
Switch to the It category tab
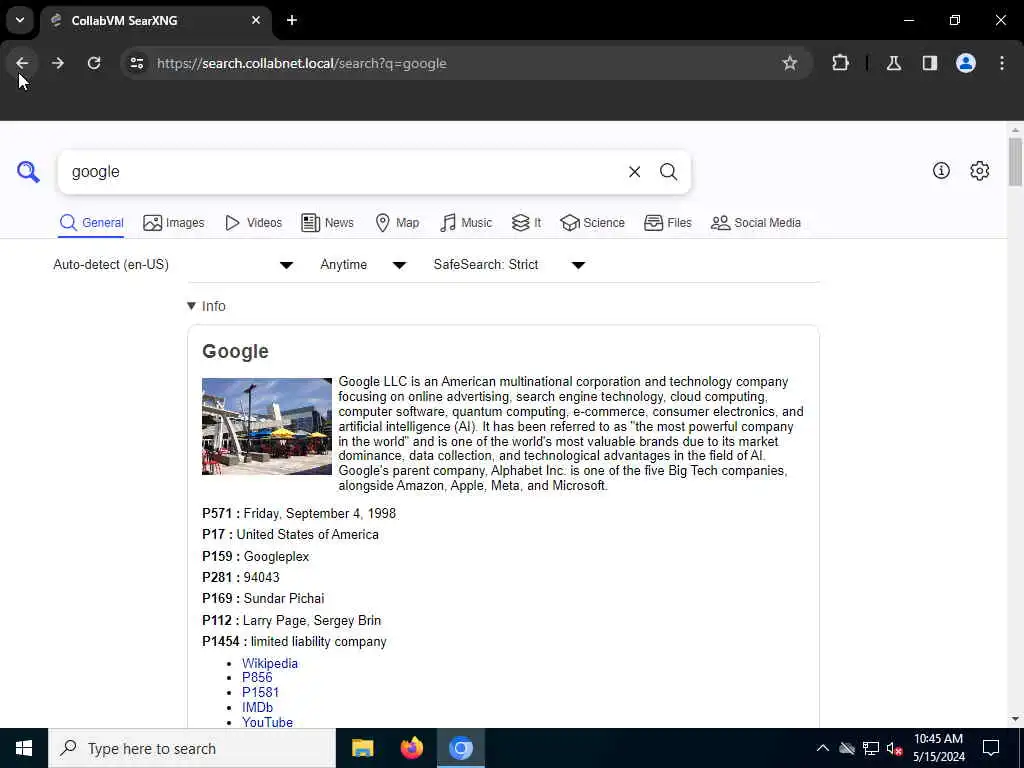click(526, 223)
